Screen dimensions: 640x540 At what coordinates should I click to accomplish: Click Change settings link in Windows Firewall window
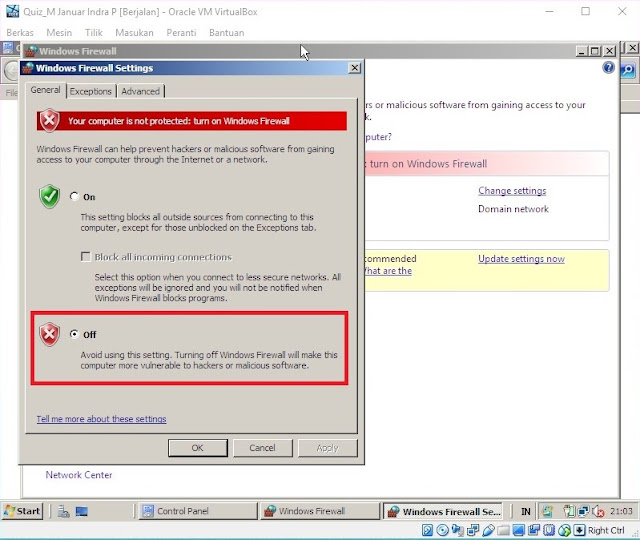(x=512, y=191)
